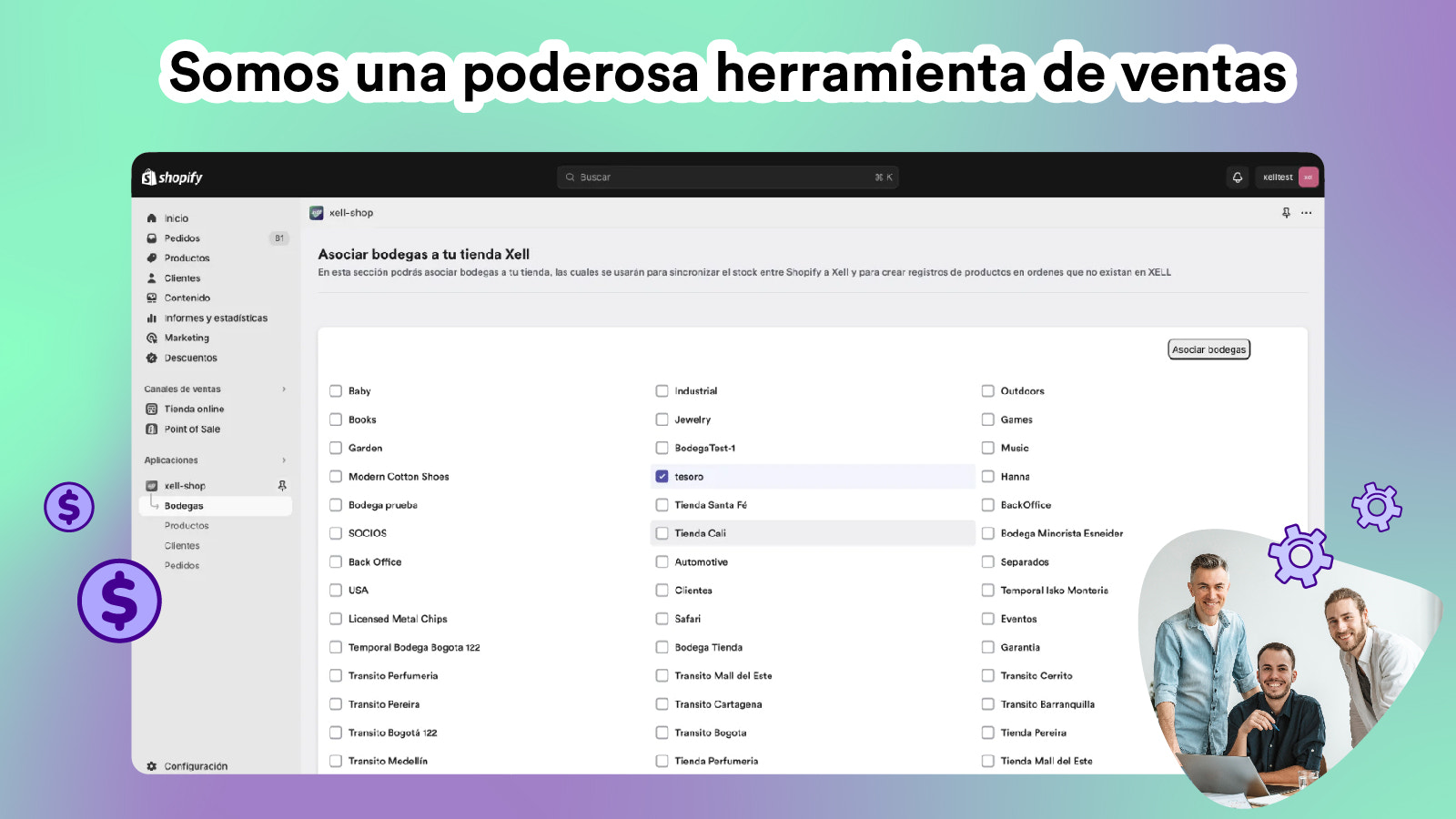Click the Transito Barranquilla label
The height and width of the screenshot is (819, 1456).
(1047, 704)
